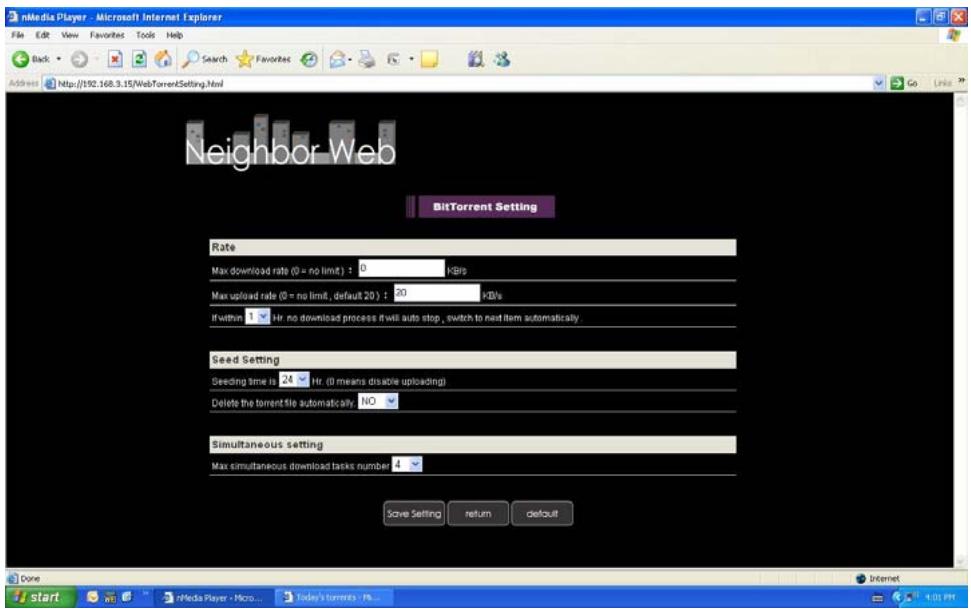Screen dimensions: 971x609
Task: Click the return button
Action: (477, 513)
